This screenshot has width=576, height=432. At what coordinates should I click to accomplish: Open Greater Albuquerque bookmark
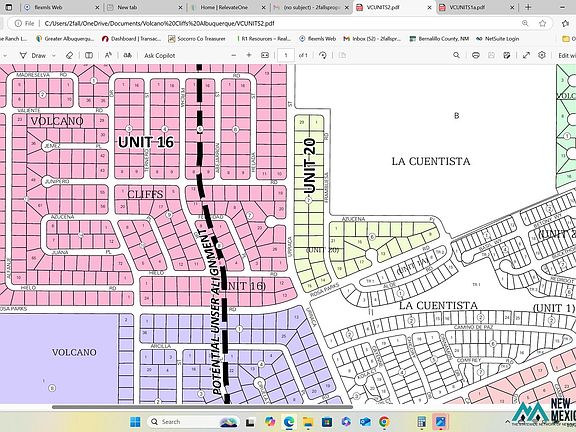[65, 39]
